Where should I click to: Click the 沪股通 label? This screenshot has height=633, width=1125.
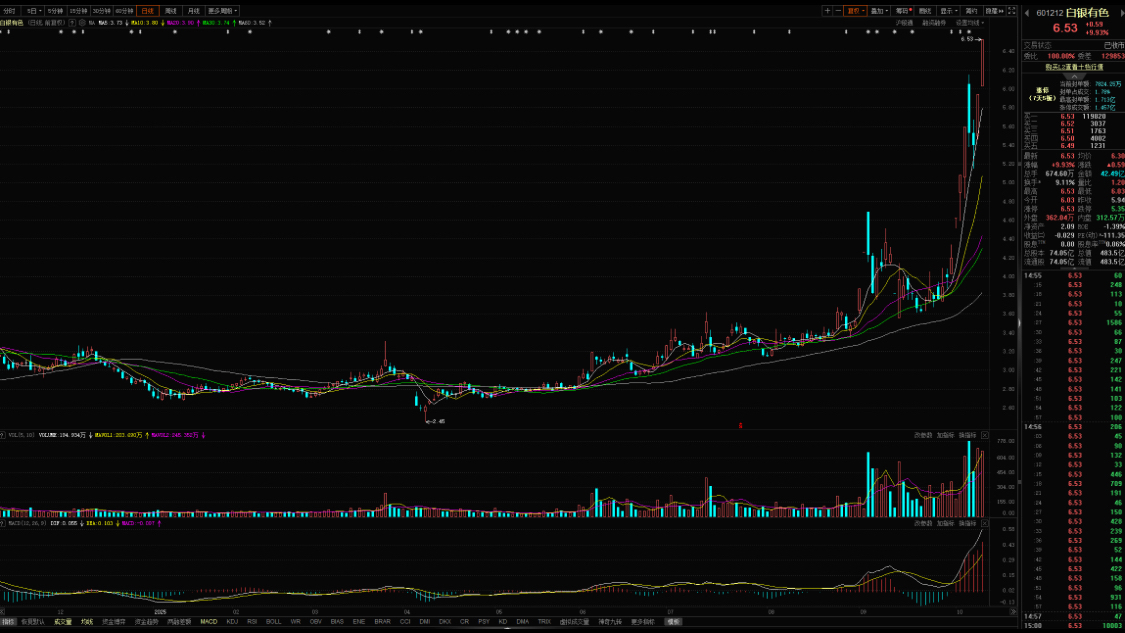point(904,23)
